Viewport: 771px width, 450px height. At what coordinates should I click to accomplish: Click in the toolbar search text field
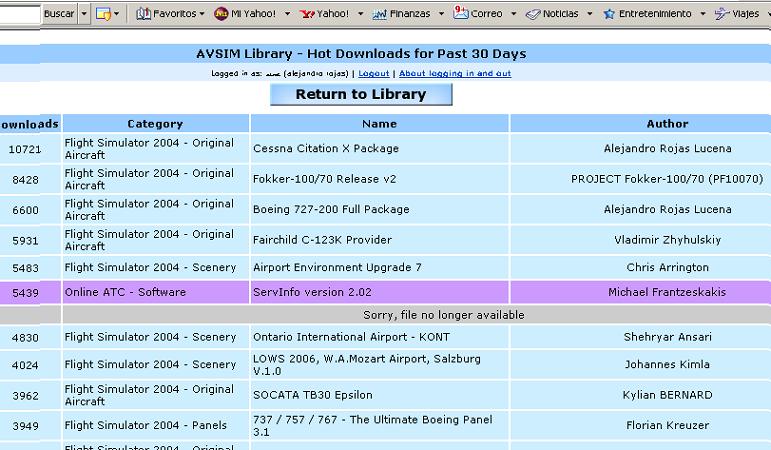click(x=20, y=14)
